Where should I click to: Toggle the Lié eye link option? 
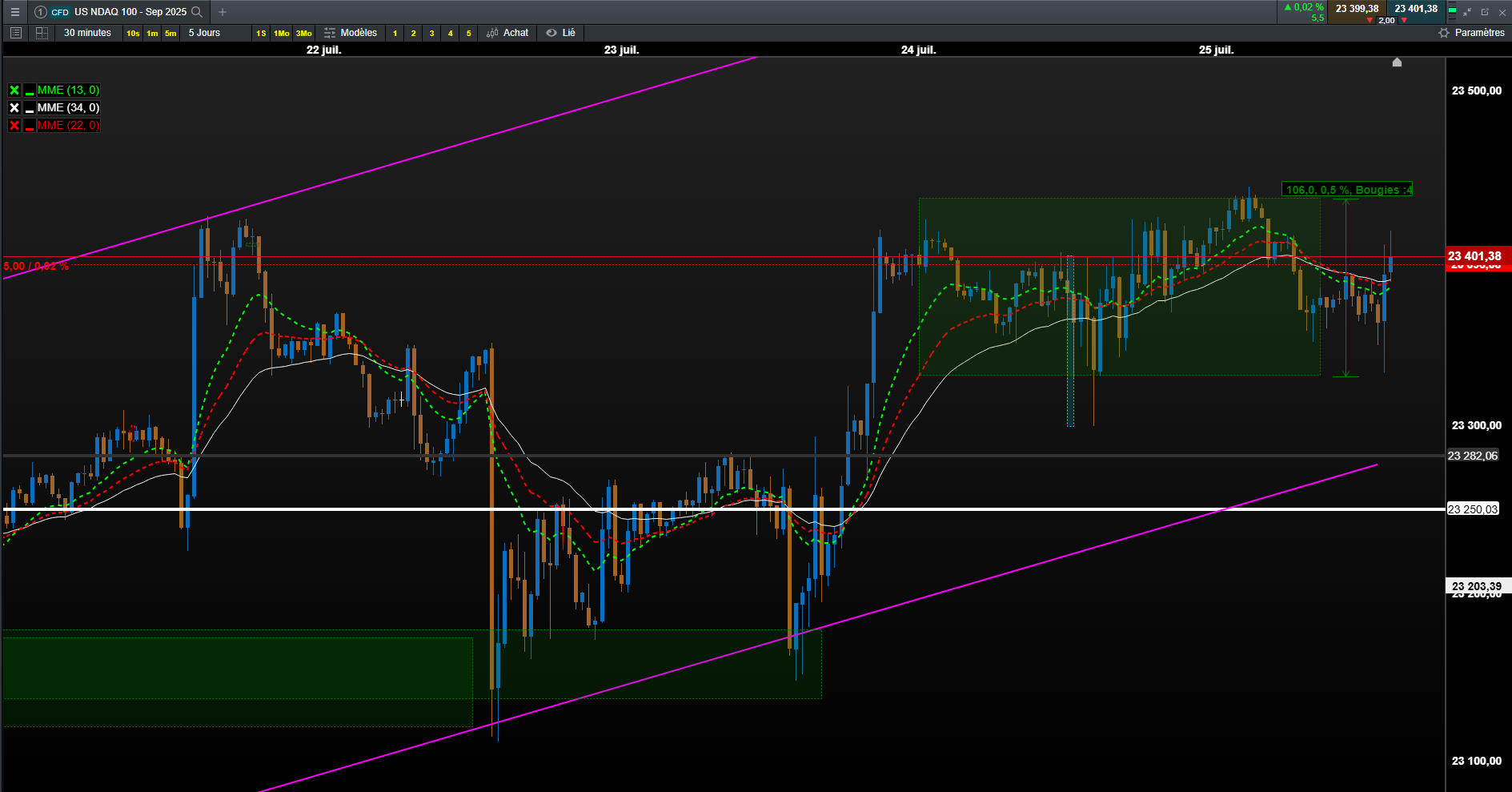click(560, 33)
